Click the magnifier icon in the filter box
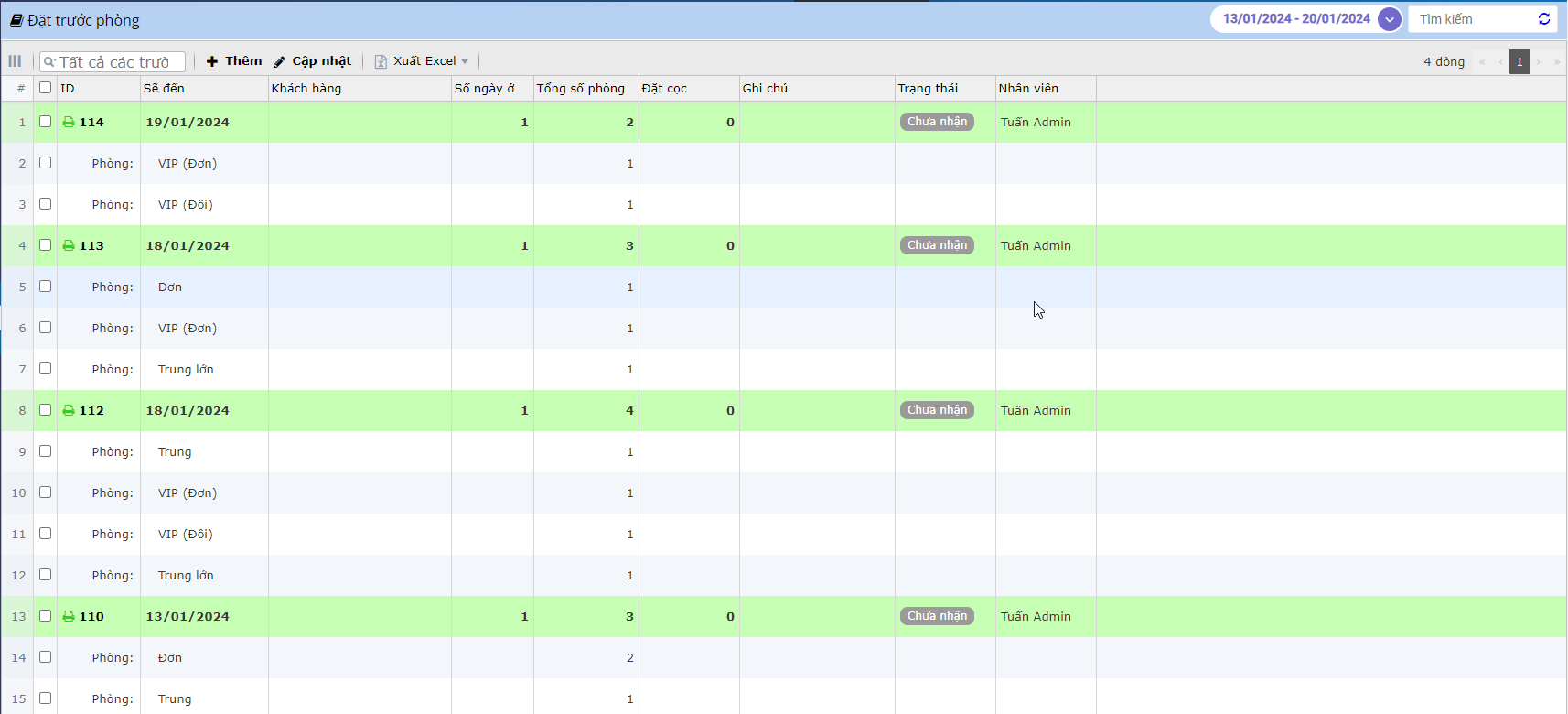This screenshot has width=1568, height=714. tap(50, 62)
